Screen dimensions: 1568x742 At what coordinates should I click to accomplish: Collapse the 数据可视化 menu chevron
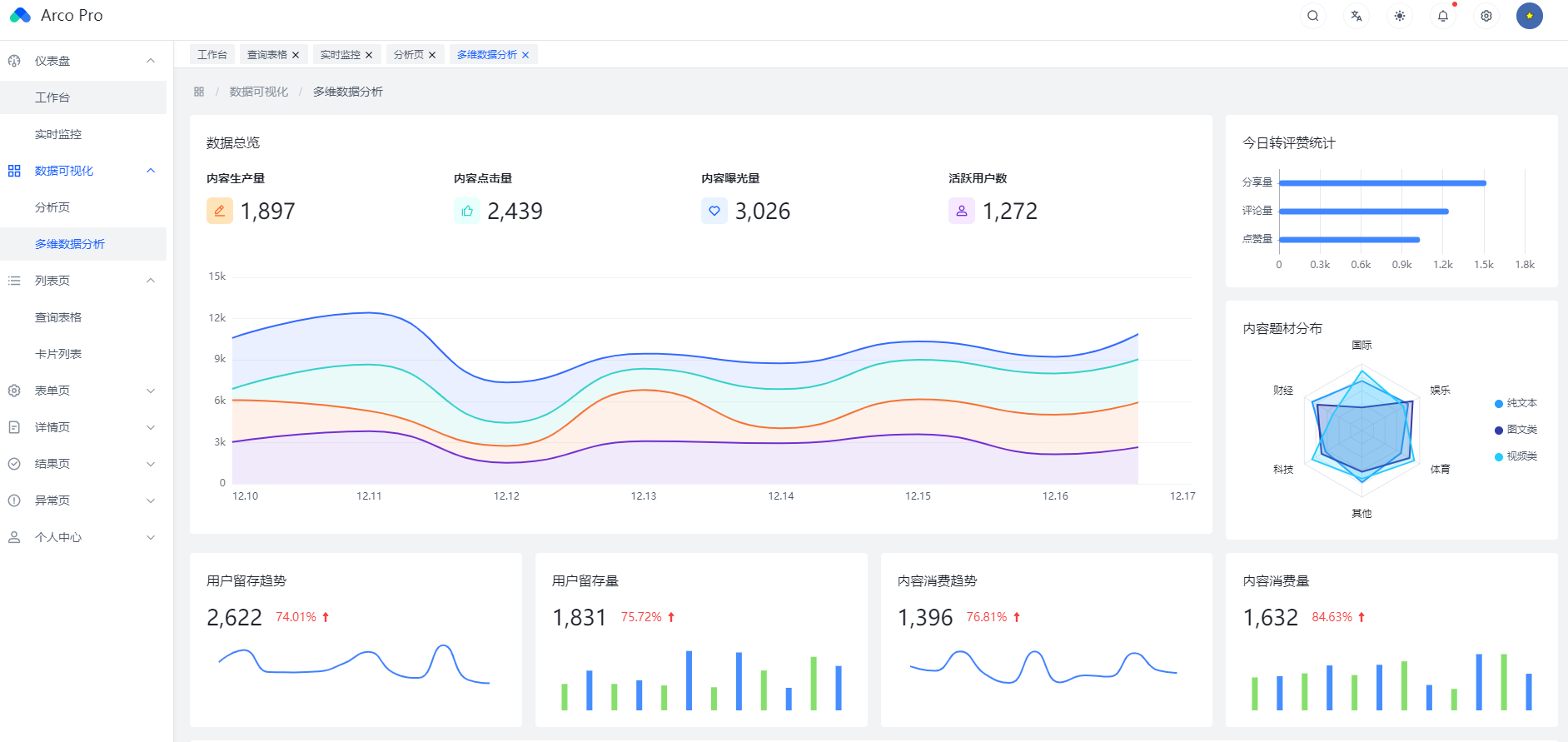click(x=151, y=171)
